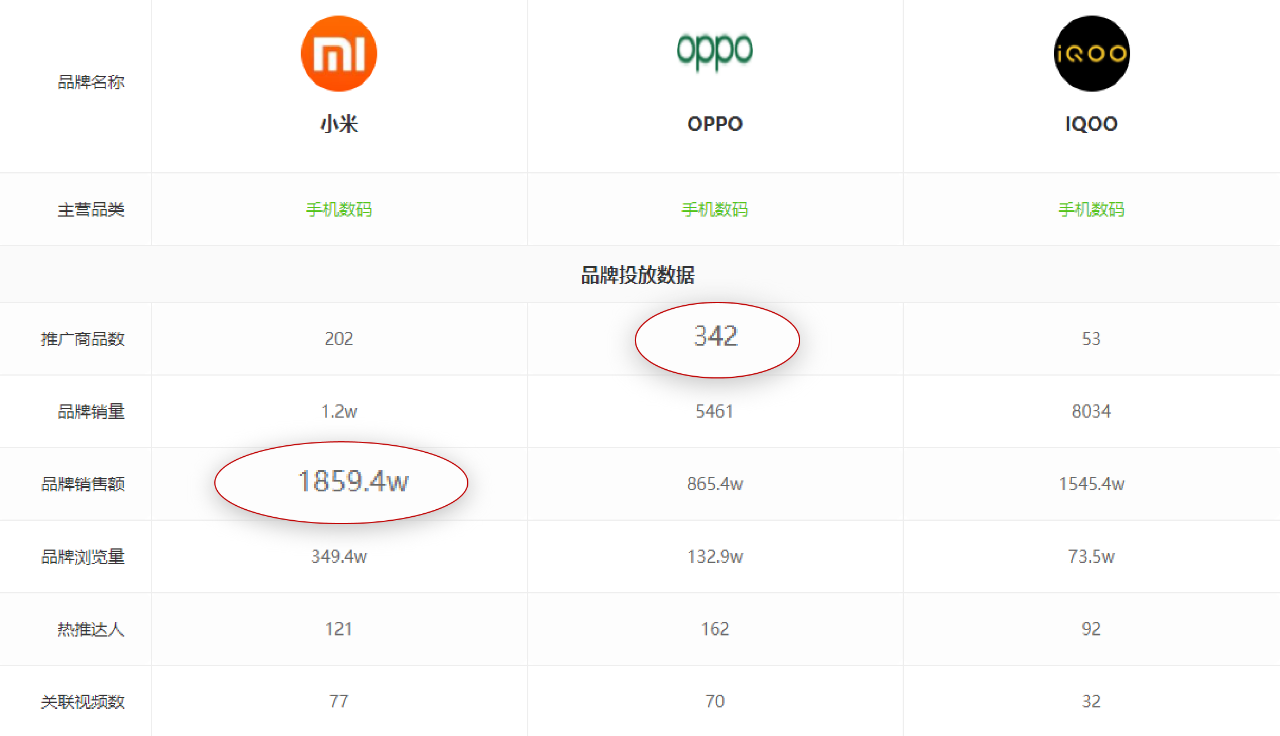The height and width of the screenshot is (736, 1280).
Task: Click IQOO brand sales volume 8034
Action: 1091,411
